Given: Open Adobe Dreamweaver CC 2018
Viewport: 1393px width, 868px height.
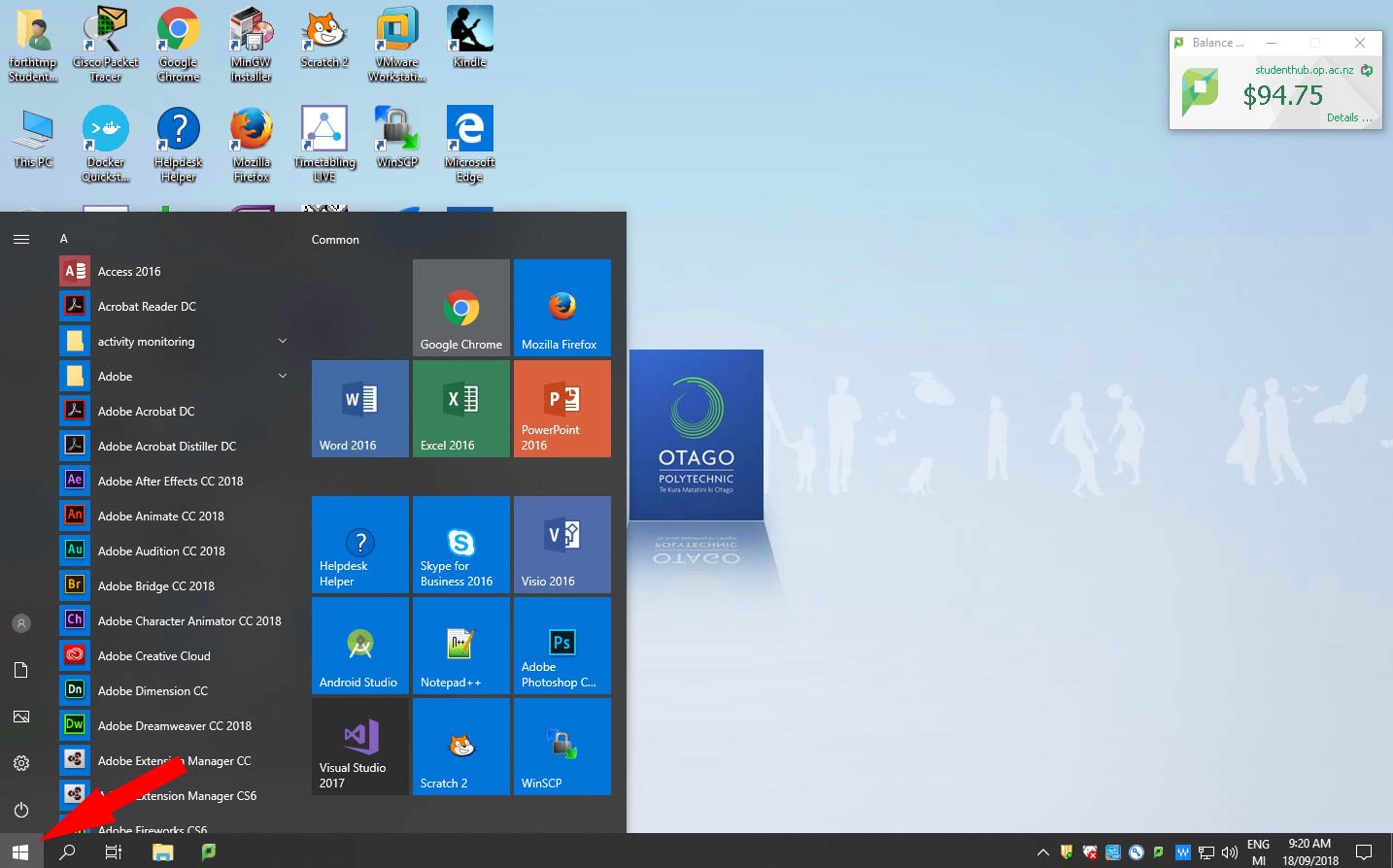Looking at the screenshot, I should [x=175, y=726].
